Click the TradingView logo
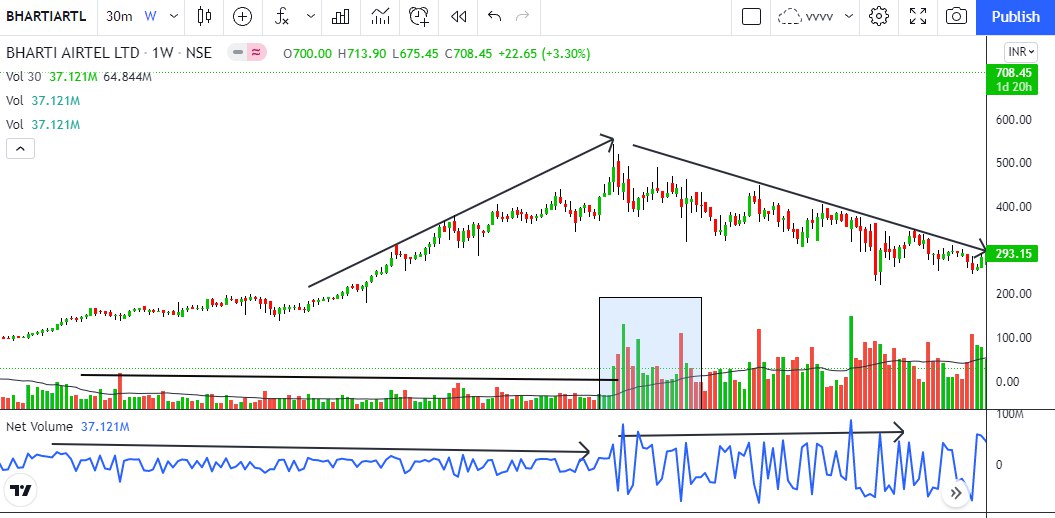The width and height of the screenshot is (1055, 518). coord(22,490)
